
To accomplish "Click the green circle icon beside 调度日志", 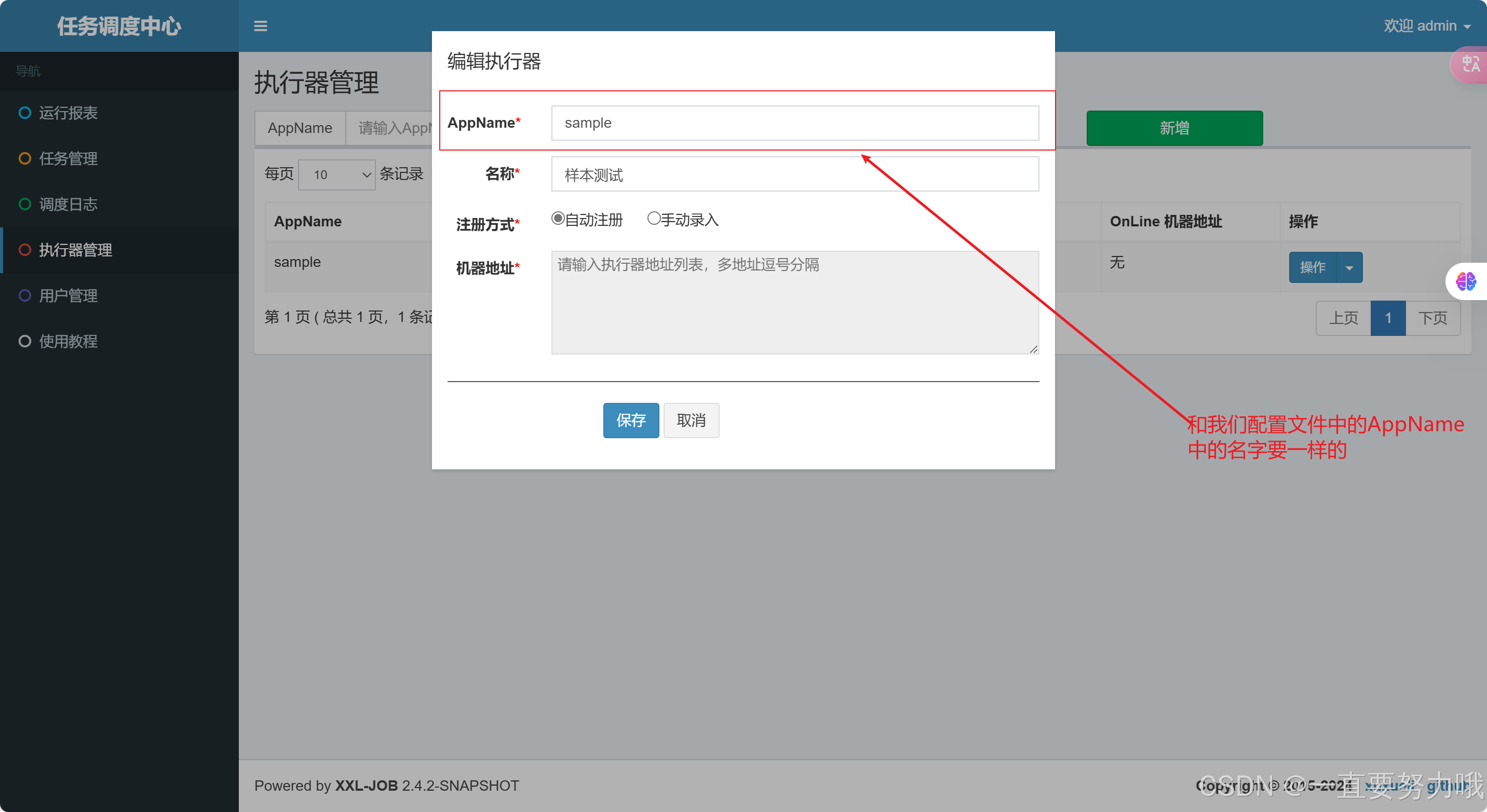I will pos(25,204).
